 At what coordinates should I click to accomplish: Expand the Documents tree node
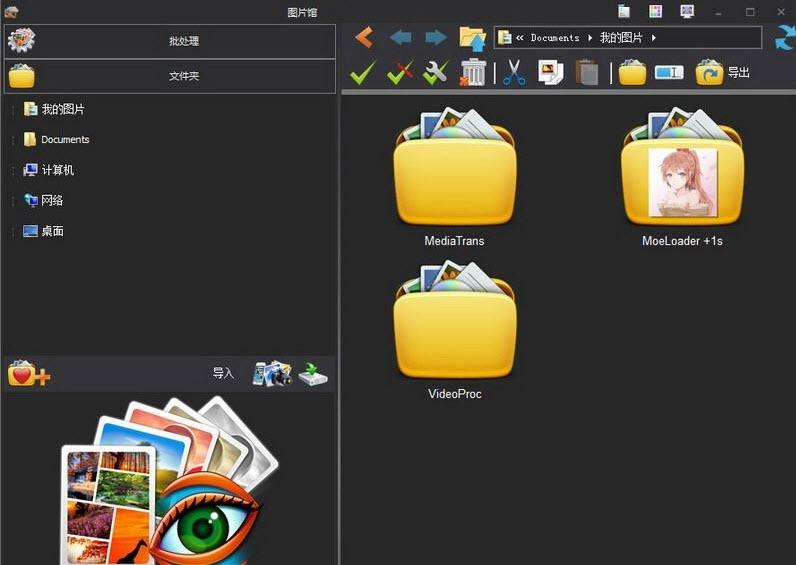(x=13, y=140)
